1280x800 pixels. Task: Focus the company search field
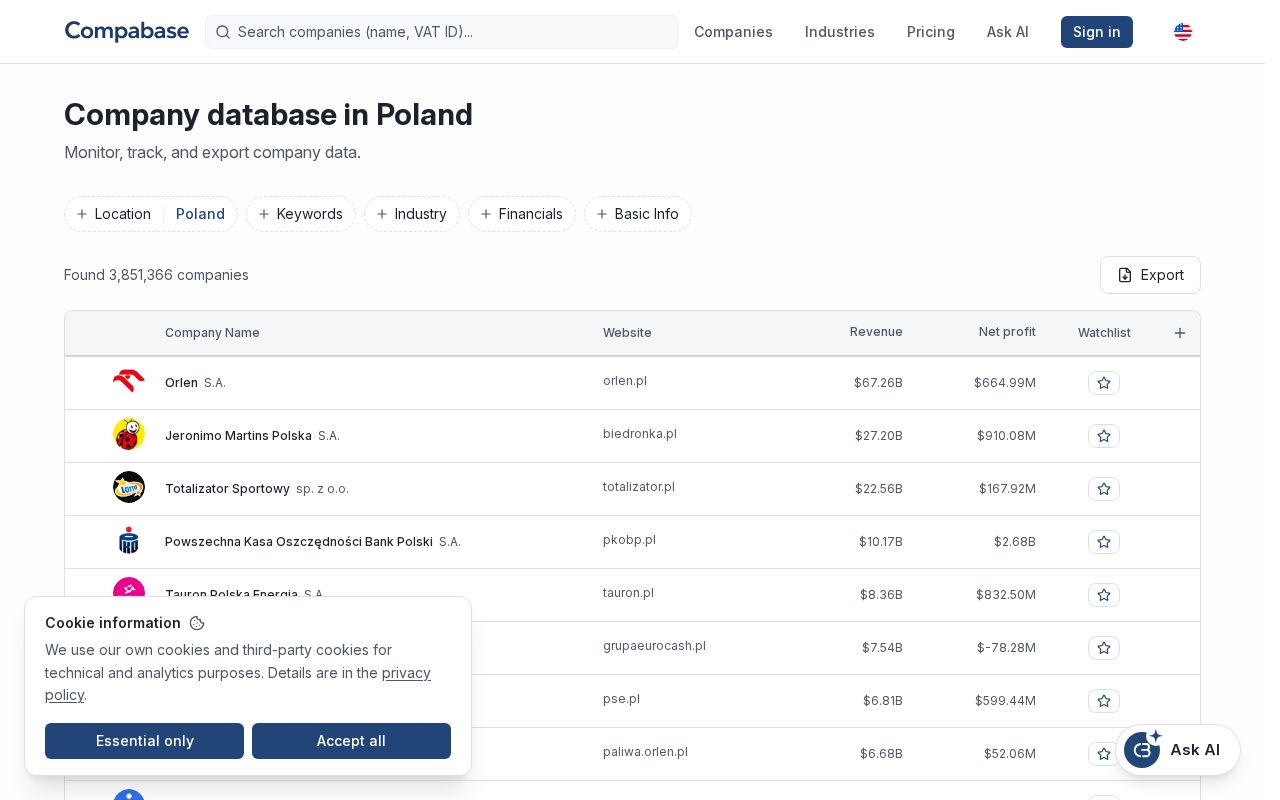coord(441,32)
